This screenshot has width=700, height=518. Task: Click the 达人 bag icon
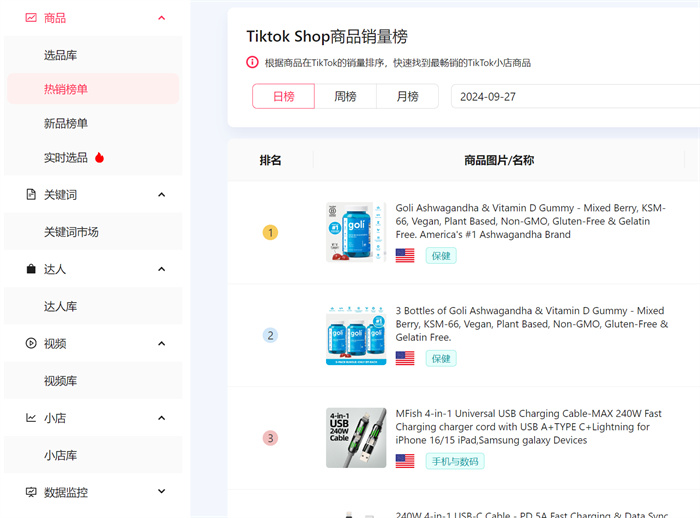point(31,269)
